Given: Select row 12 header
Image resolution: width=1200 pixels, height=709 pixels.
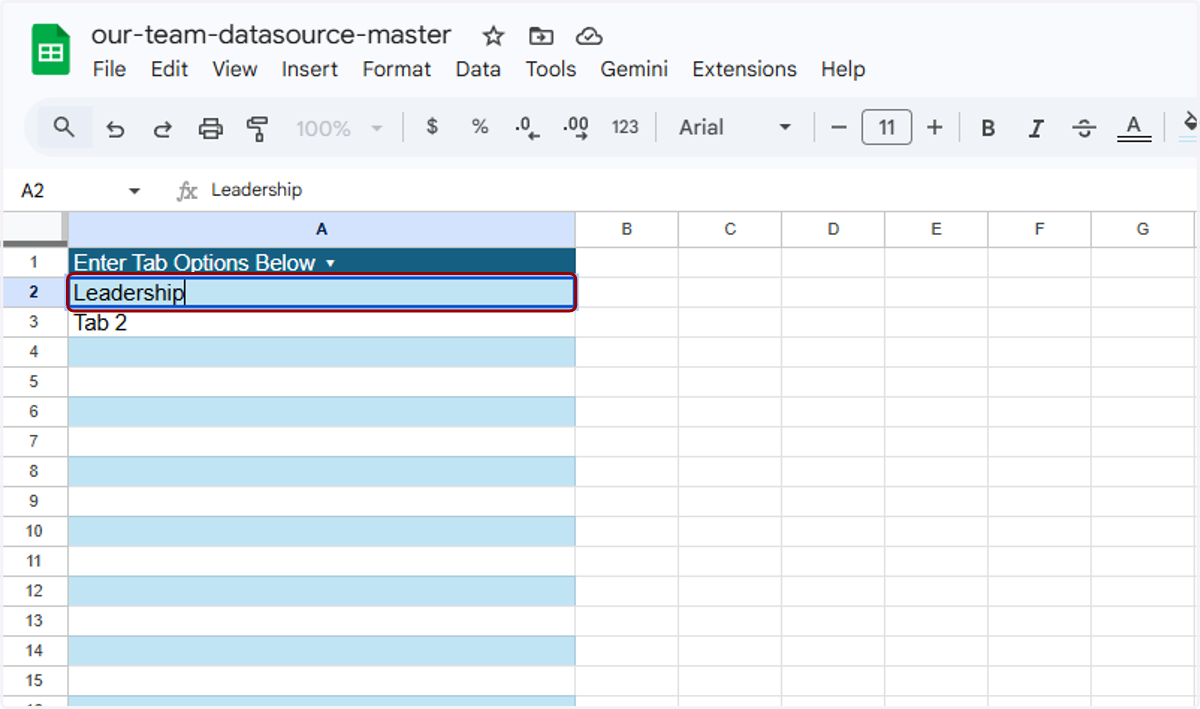Looking at the screenshot, I should (34, 591).
